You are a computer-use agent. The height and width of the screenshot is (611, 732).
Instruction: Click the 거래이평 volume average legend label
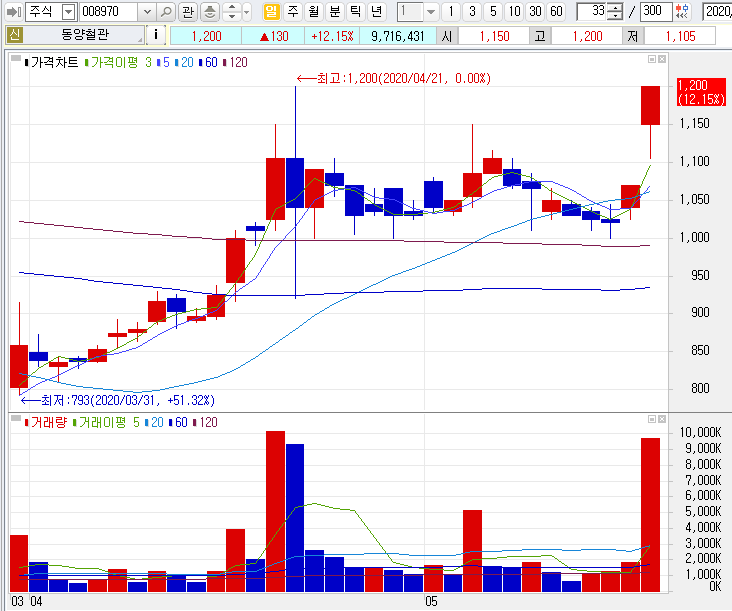[100, 422]
